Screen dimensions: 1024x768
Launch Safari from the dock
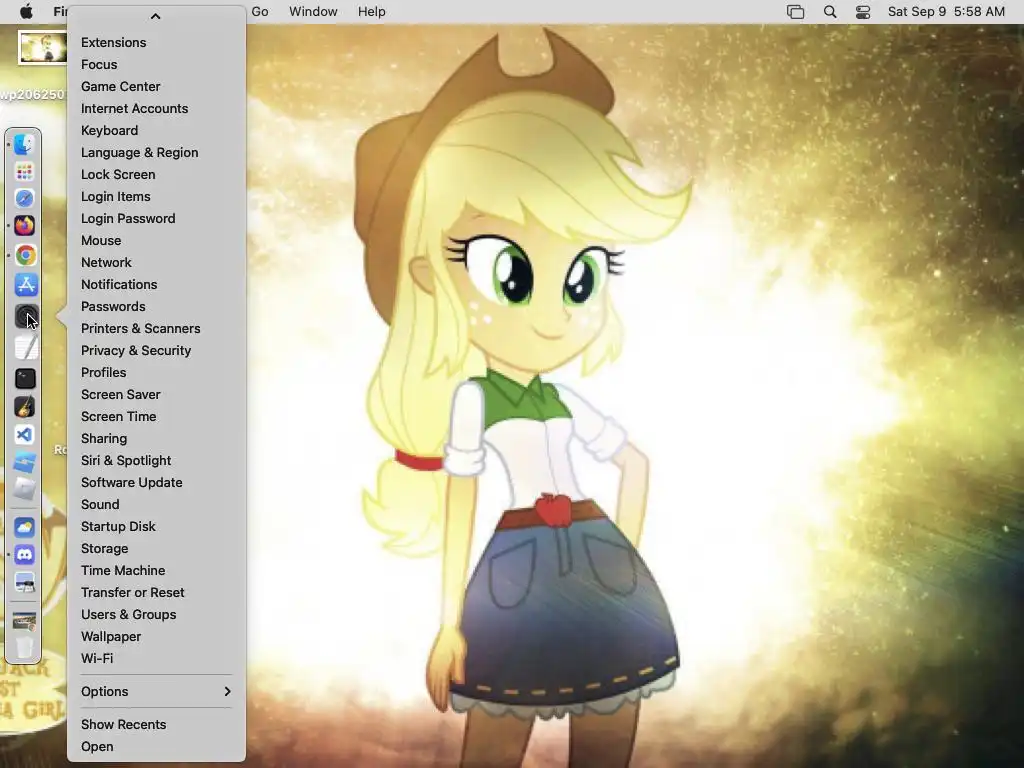[x=24, y=199]
